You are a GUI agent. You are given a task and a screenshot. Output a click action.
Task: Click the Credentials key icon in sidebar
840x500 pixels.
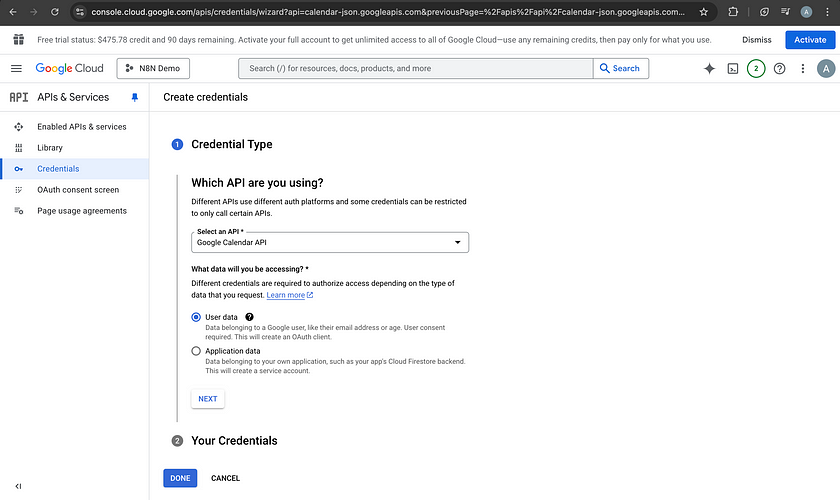pos(19,169)
